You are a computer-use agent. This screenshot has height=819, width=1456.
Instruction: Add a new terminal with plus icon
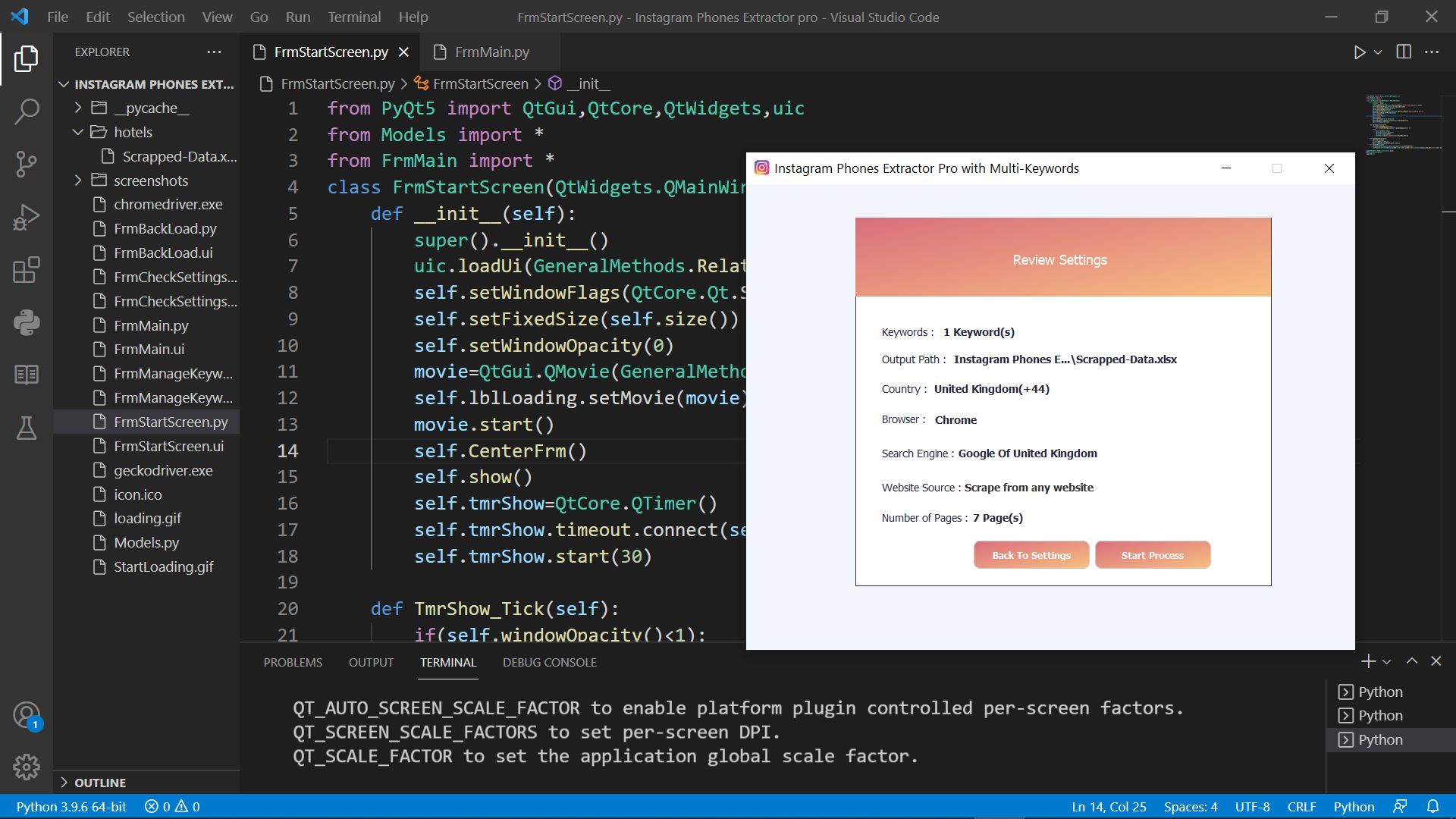click(x=1368, y=661)
